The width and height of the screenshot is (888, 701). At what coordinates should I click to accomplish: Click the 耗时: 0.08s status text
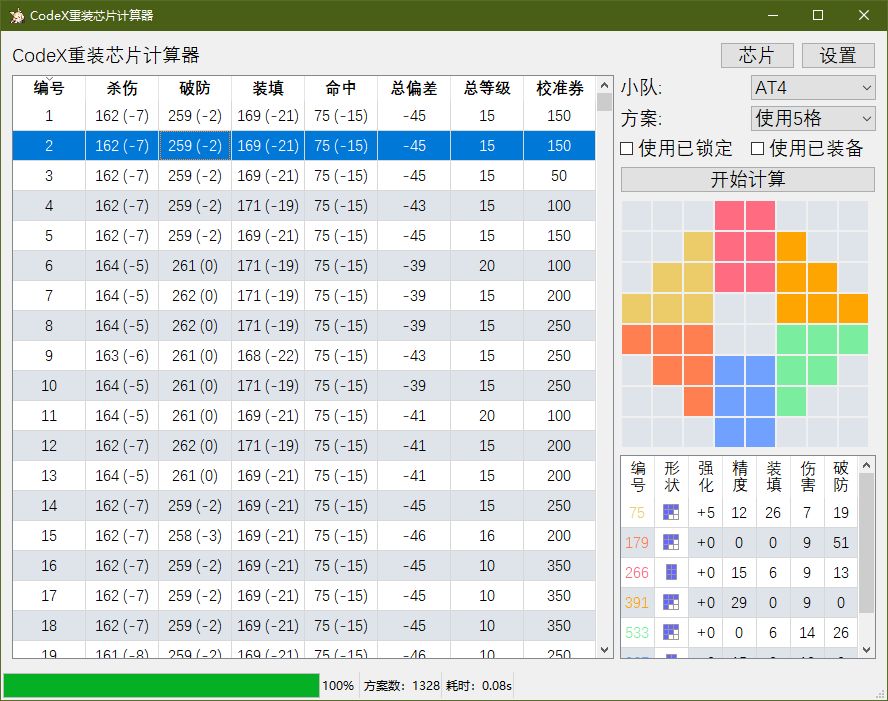click(479, 686)
